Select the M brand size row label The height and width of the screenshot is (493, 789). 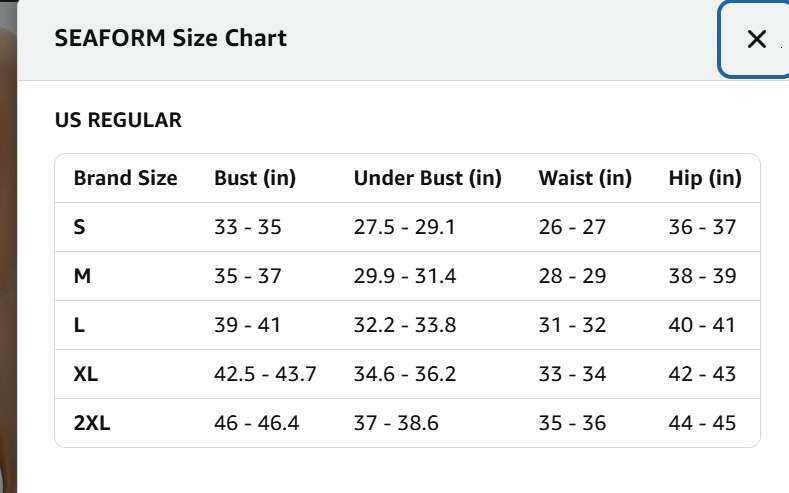[82, 276]
